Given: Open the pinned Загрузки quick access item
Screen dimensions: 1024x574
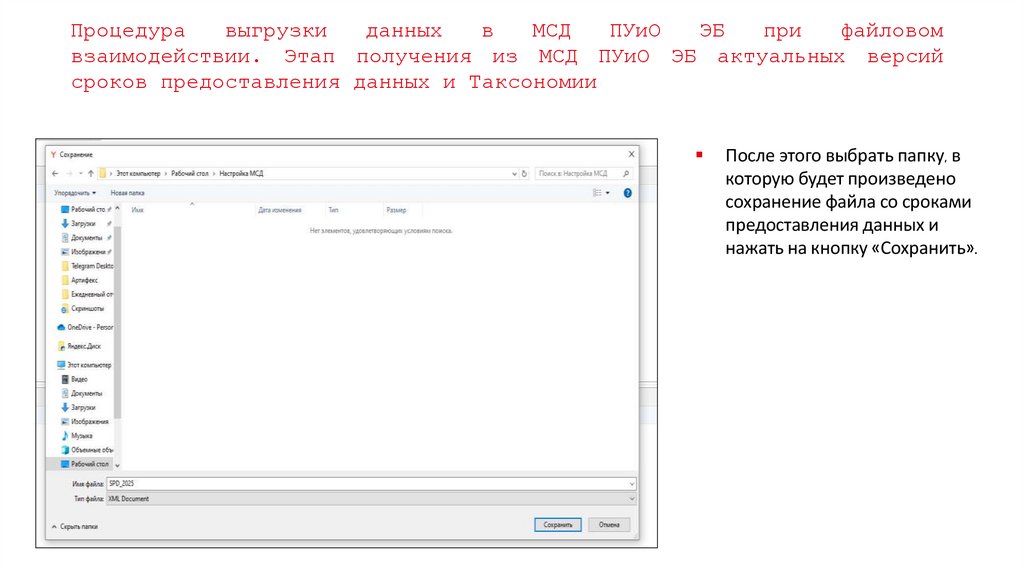Looking at the screenshot, I should pos(86,224).
